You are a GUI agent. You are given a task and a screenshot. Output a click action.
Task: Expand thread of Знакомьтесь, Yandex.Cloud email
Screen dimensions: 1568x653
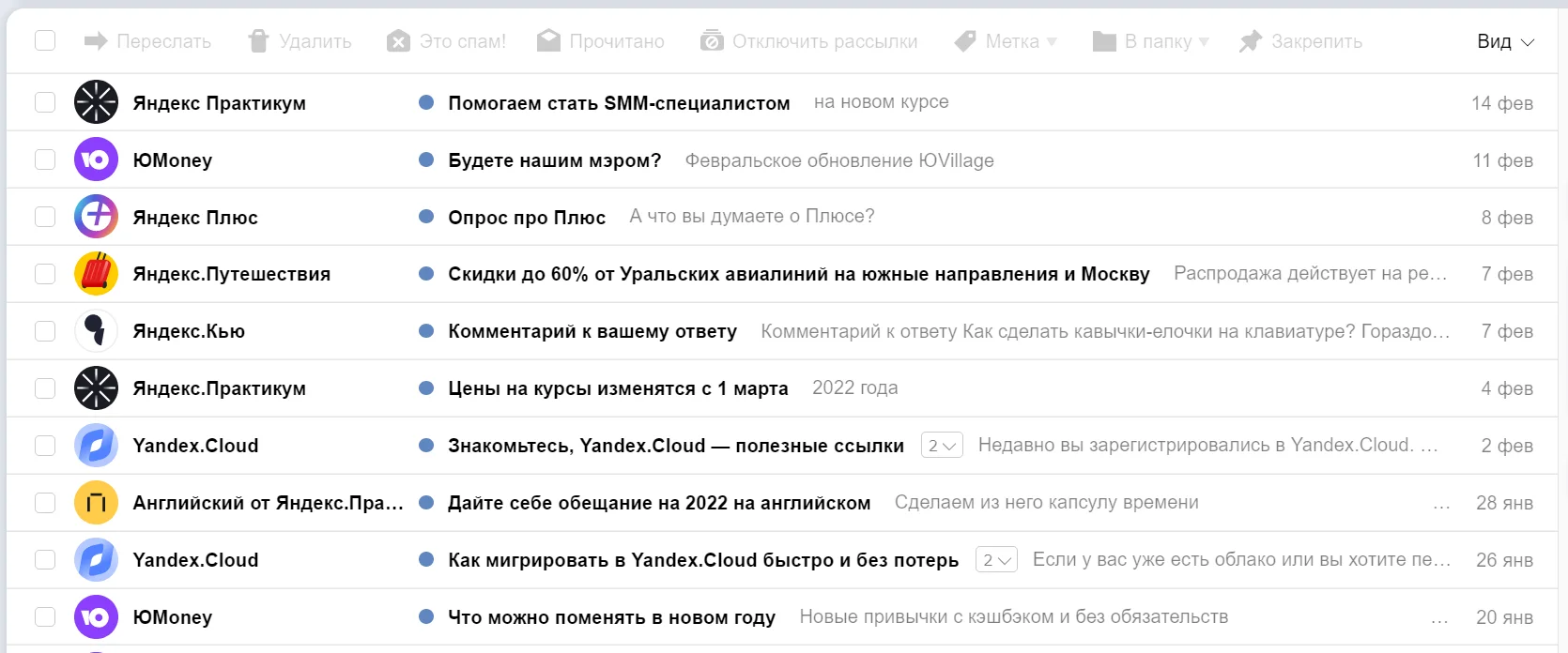click(942, 446)
